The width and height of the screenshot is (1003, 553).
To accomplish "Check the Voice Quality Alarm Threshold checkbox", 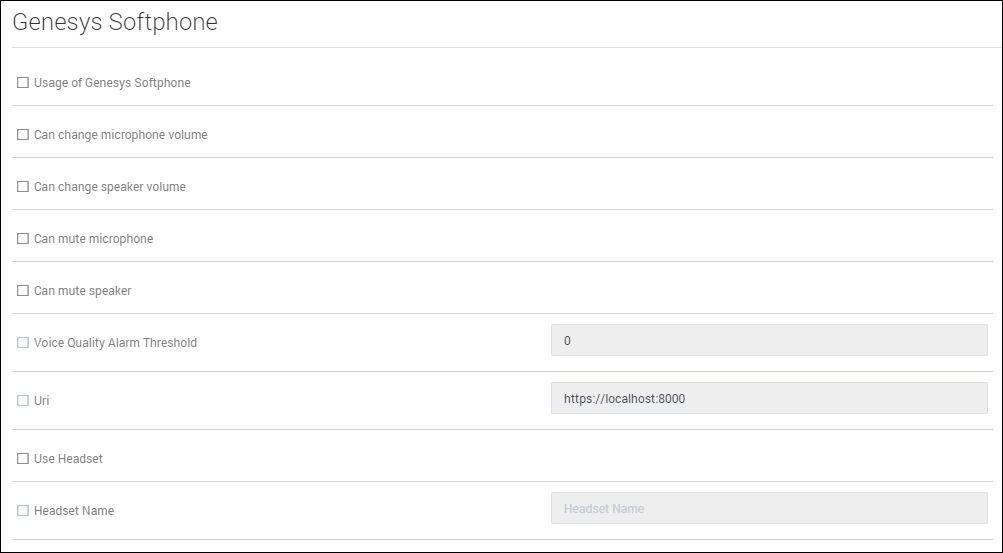I will coord(23,343).
